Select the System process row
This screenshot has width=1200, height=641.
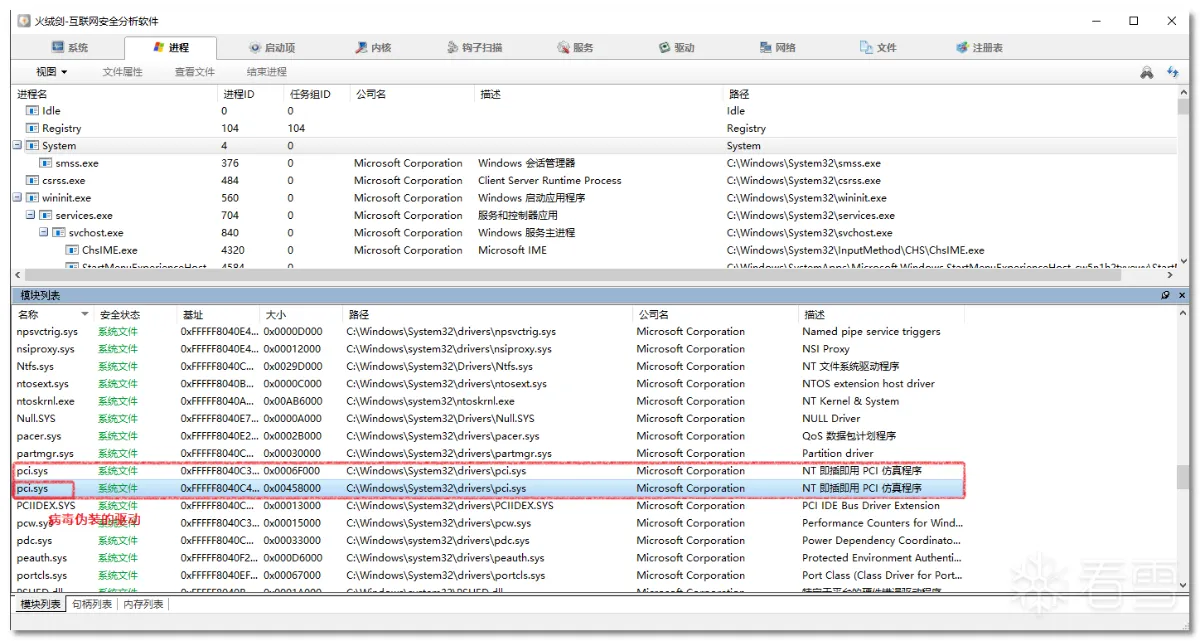(x=594, y=146)
